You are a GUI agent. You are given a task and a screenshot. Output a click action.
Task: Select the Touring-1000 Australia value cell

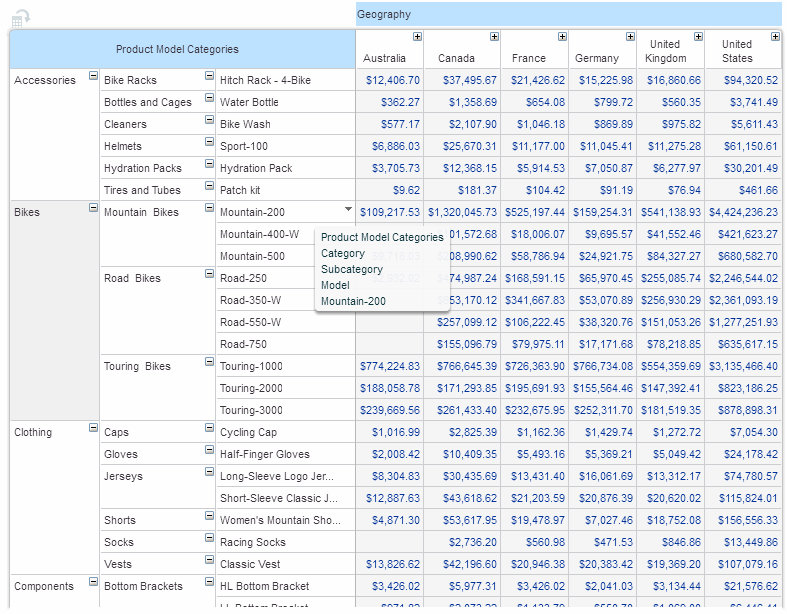[389, 367]
